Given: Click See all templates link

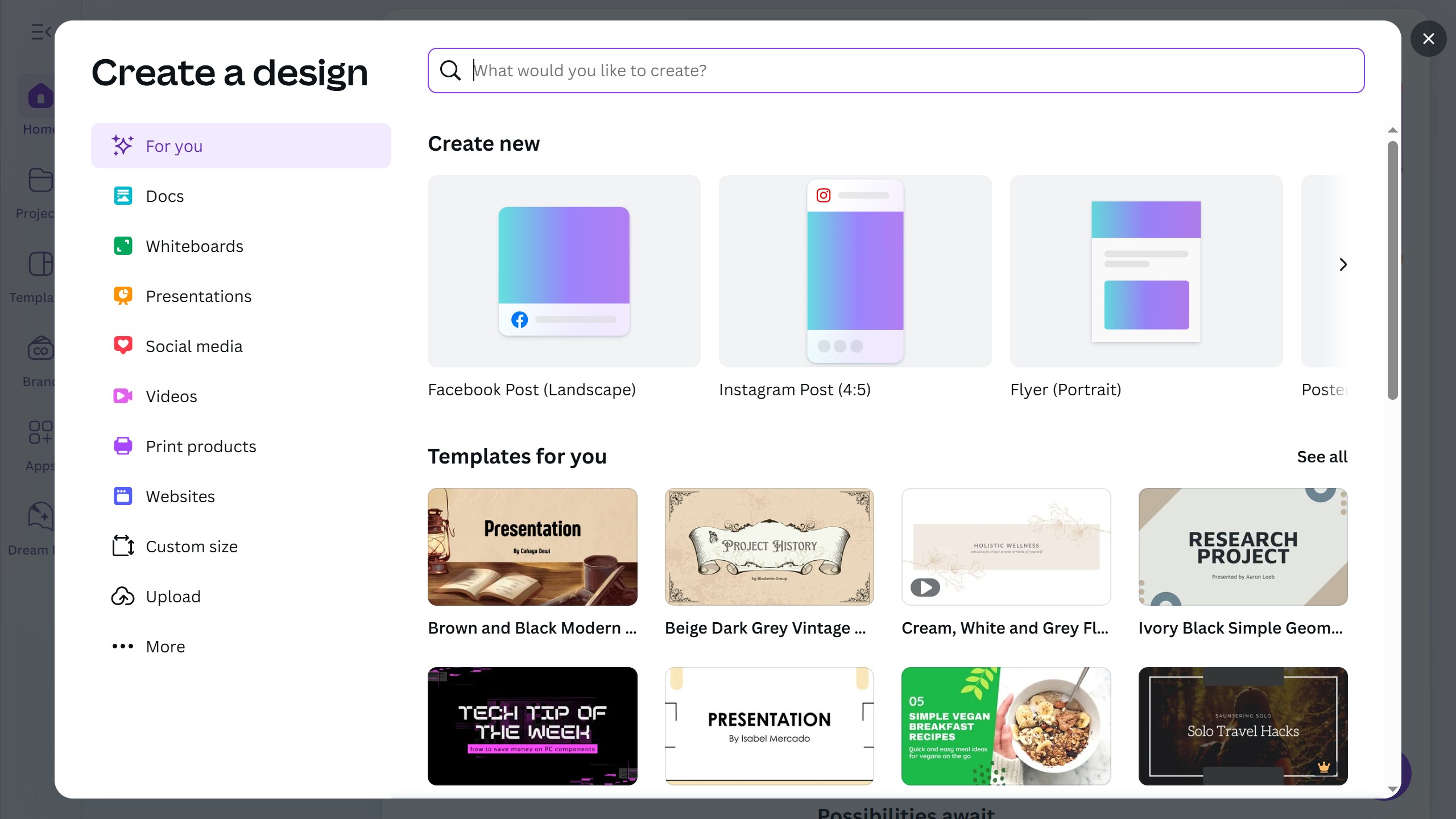Looking at the screenshot, I should 1322,457.
